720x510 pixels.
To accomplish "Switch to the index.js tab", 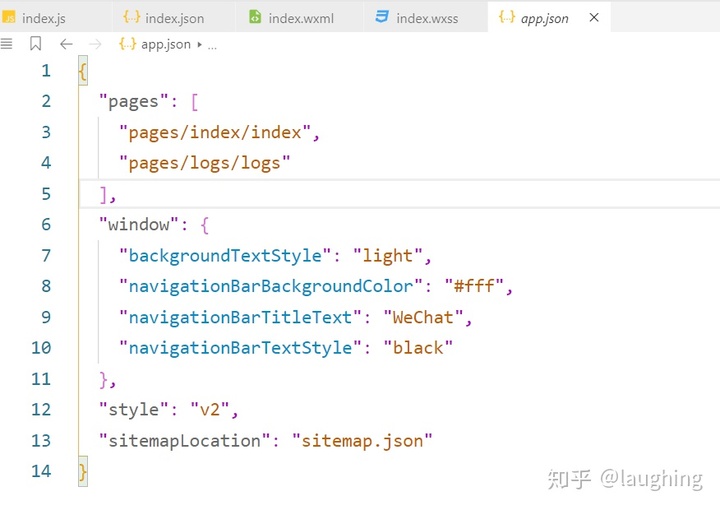I will tap(44, 18).
